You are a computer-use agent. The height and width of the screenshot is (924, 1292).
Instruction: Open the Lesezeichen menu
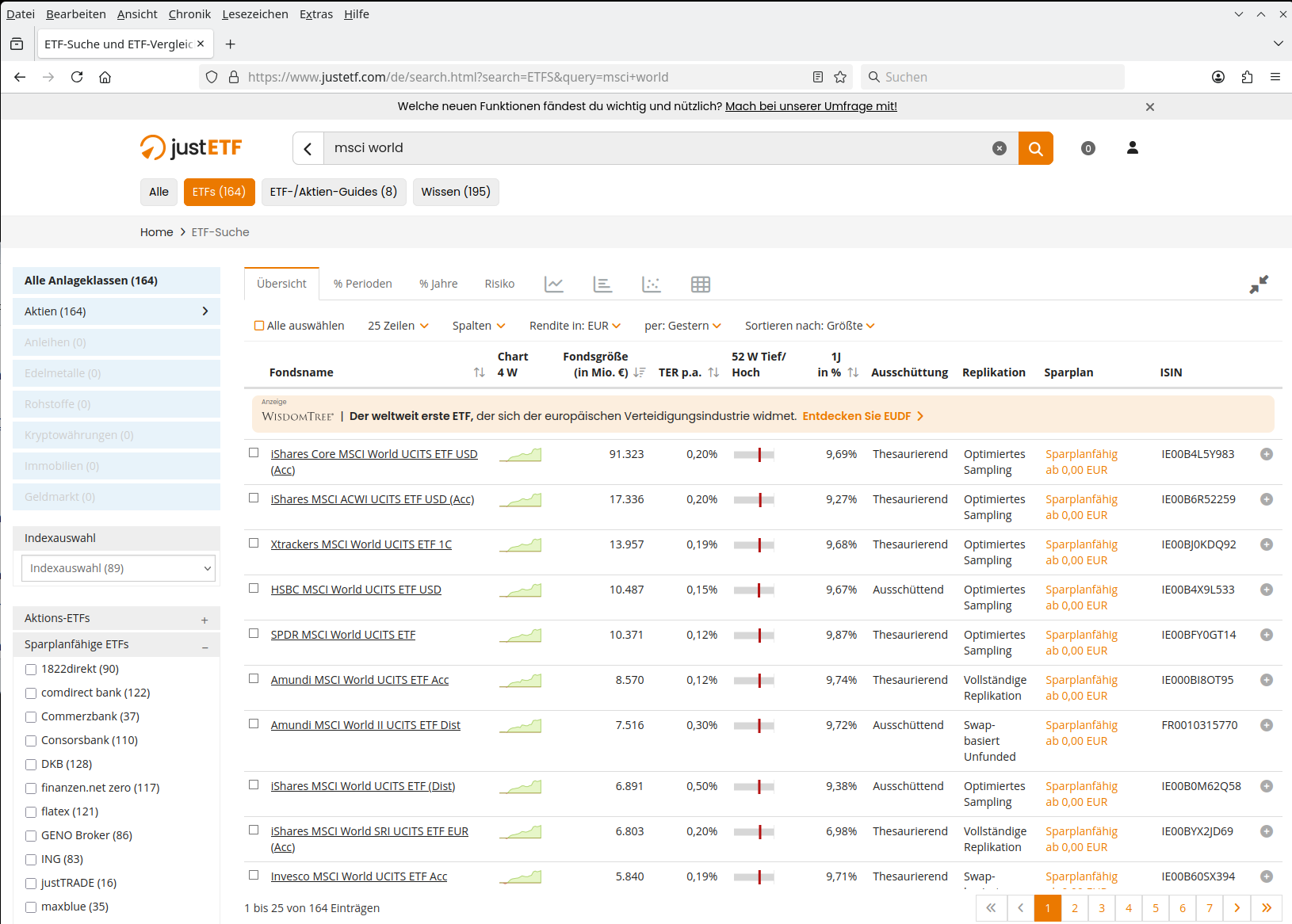point(254,14)
